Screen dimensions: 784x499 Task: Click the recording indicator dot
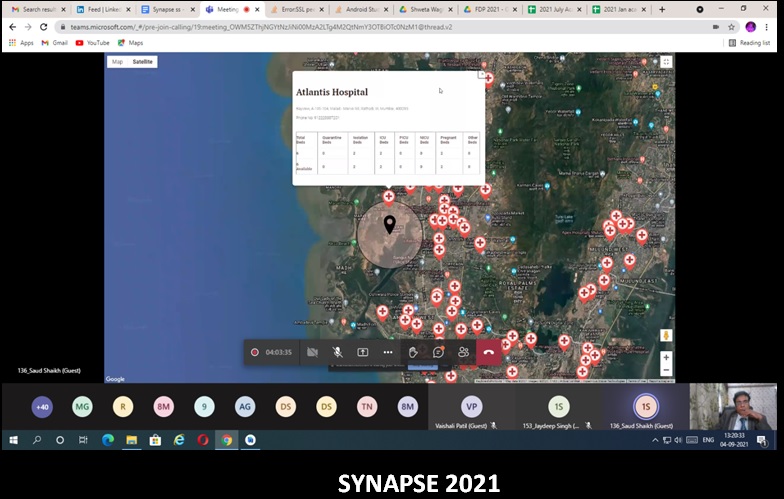(254, 352)
